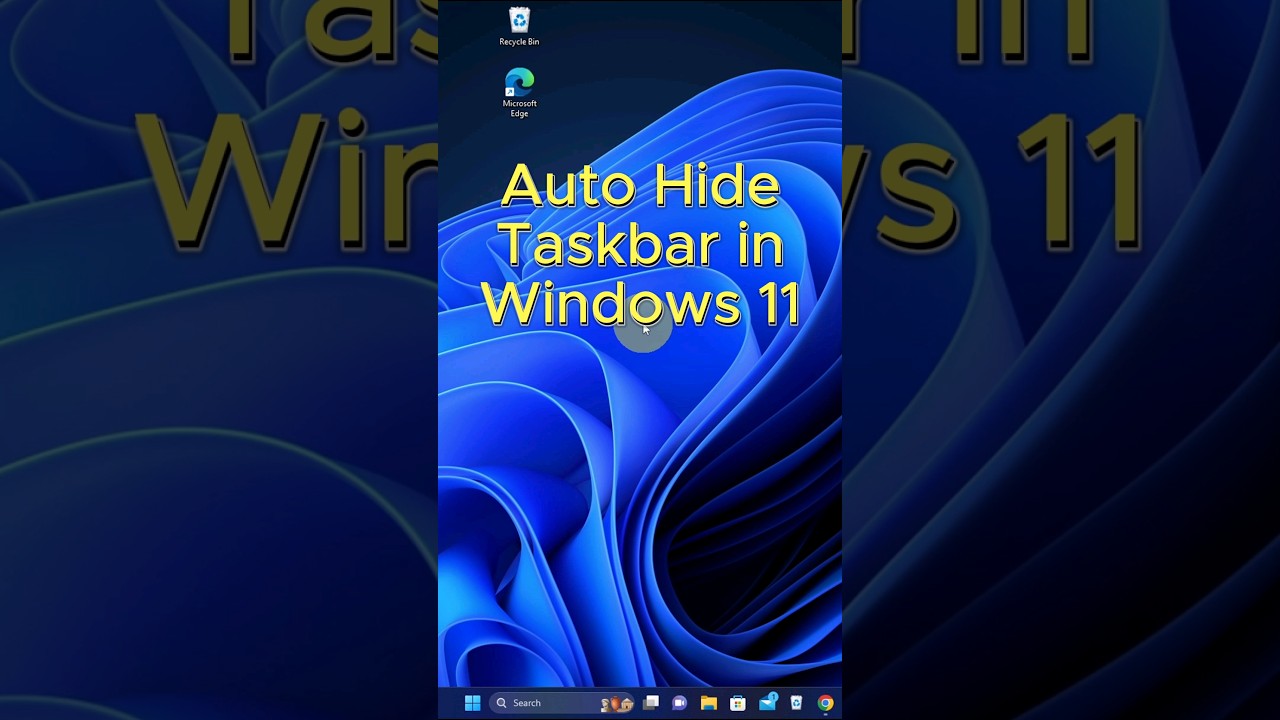This screenshot has height=720, width=1280.
Task: Click the Recycle Bin icon in taskbar
Action: click(x=796, y=703)
